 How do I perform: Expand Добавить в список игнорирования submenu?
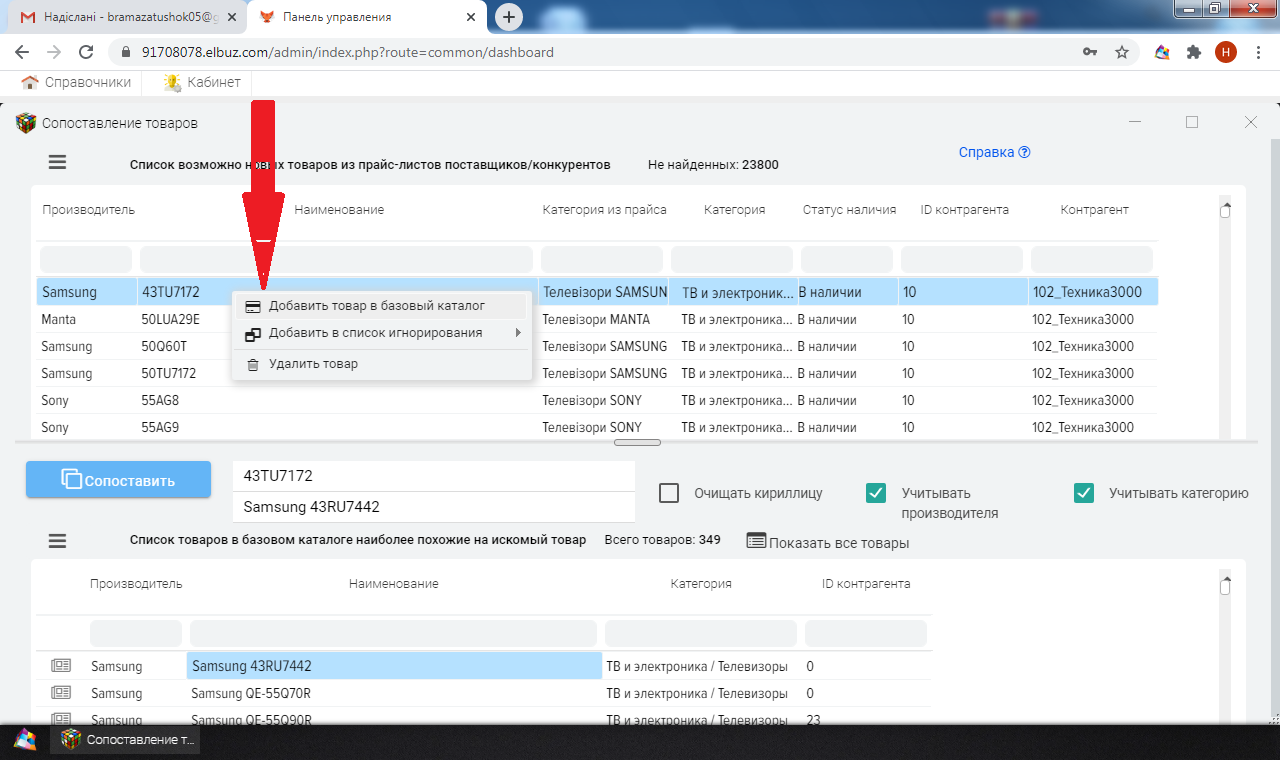coord(381,333)
